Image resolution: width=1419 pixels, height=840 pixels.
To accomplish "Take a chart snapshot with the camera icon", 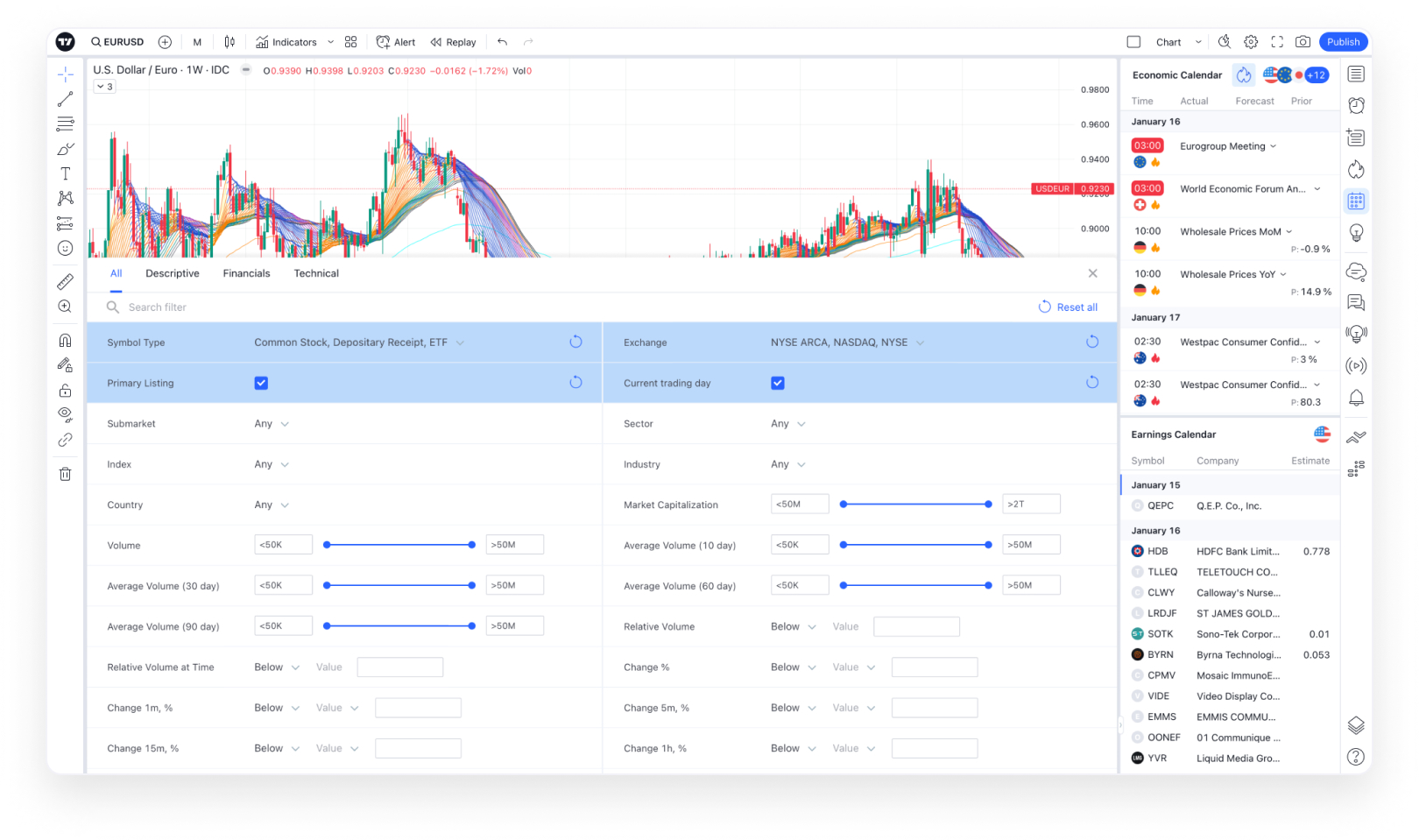I will 1303,41.
